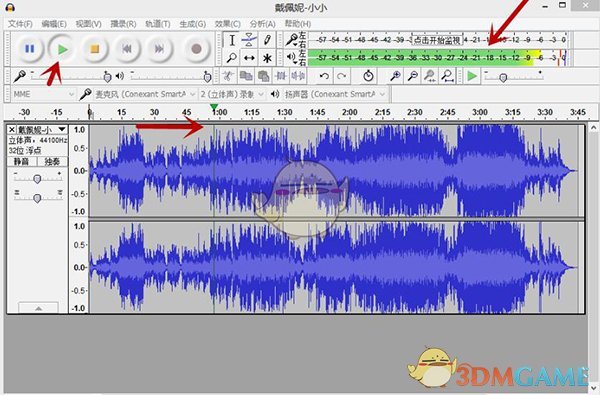Image resolution: width=600 pixels, height=395 pixels.
Task: Open the 帮助(H) menu
Action: (298, 24)
